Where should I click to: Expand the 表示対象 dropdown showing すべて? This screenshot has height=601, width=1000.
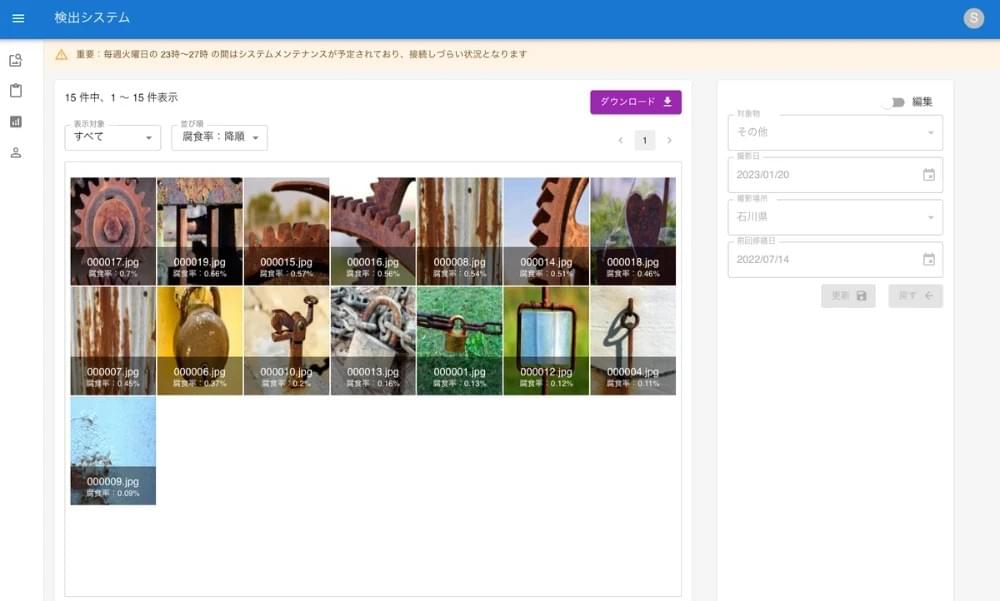coord(112,137)
